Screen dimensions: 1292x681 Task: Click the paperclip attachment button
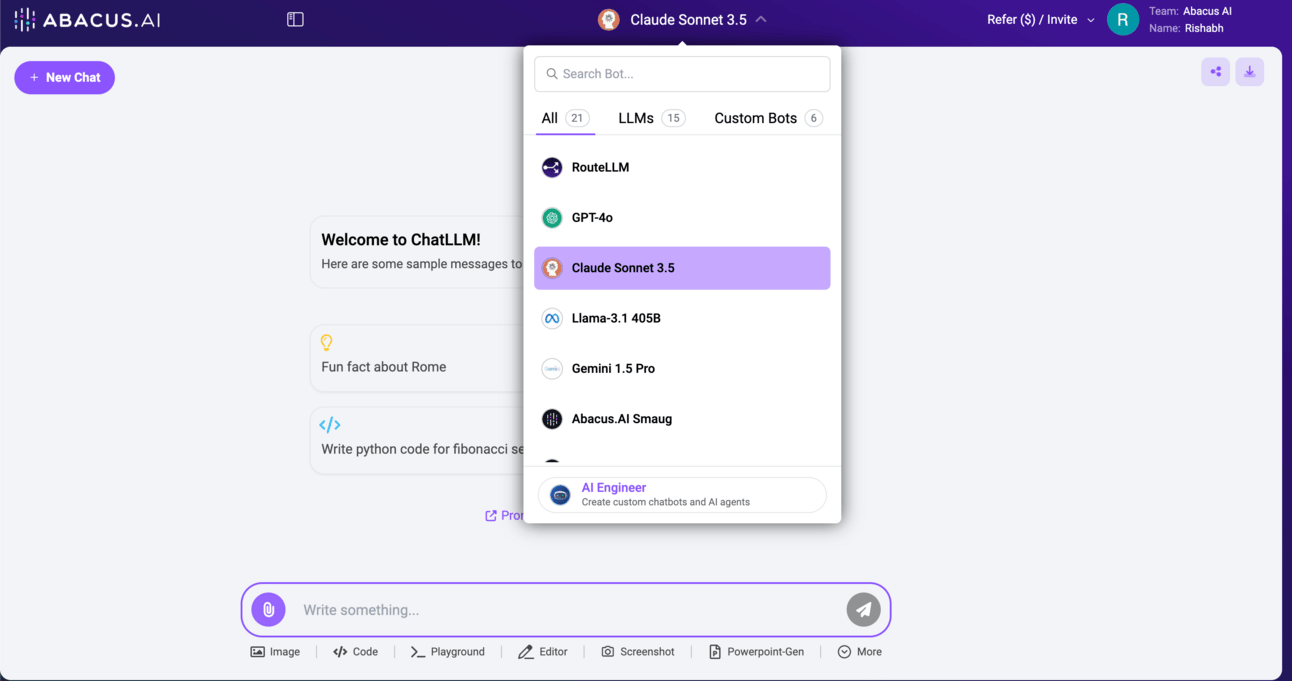pos(268,610)
